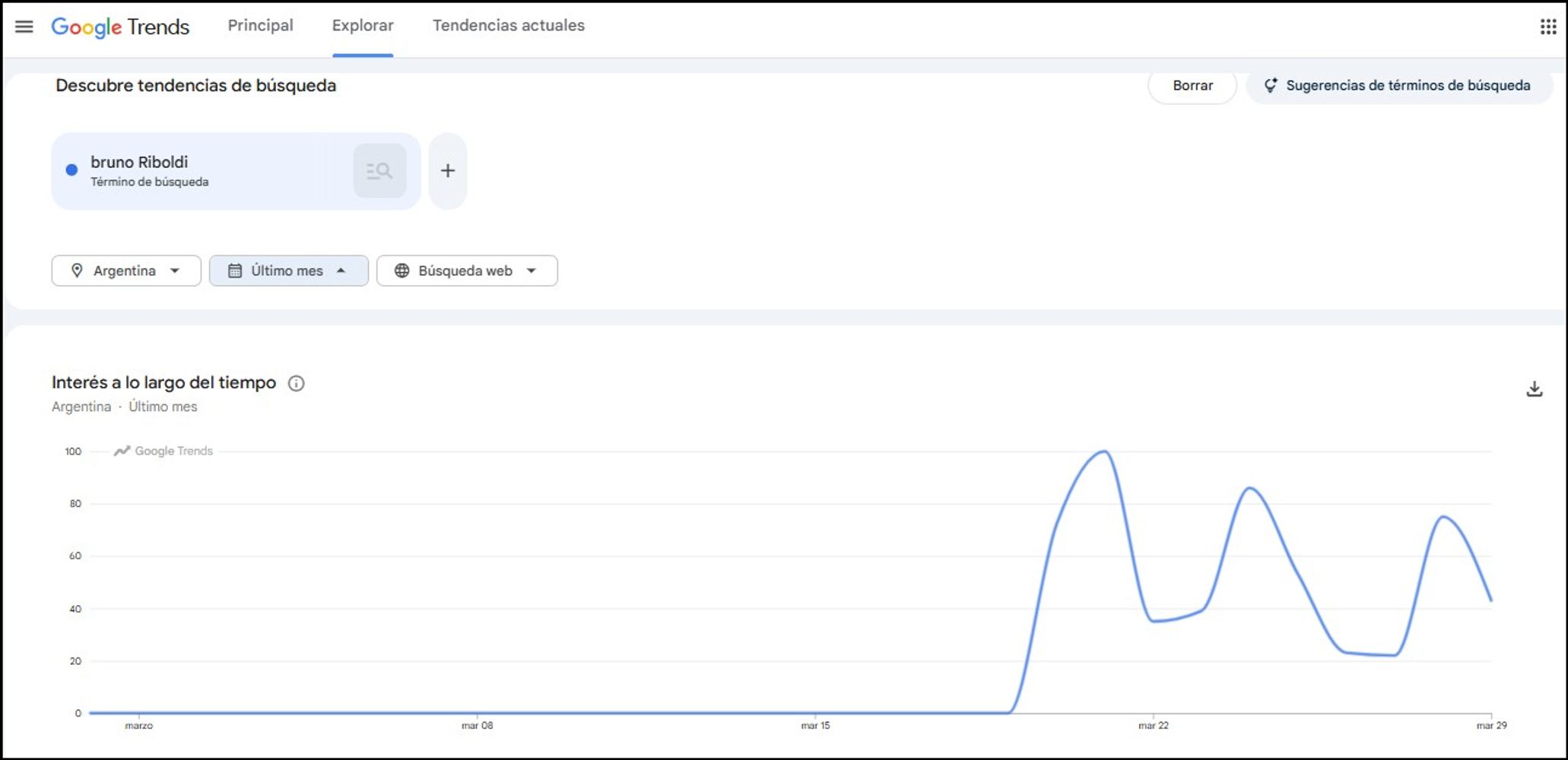Viewport: 1568px width, 760px height.
Task: Expand the Búsqueda web category dropdown
Action: 467,271
